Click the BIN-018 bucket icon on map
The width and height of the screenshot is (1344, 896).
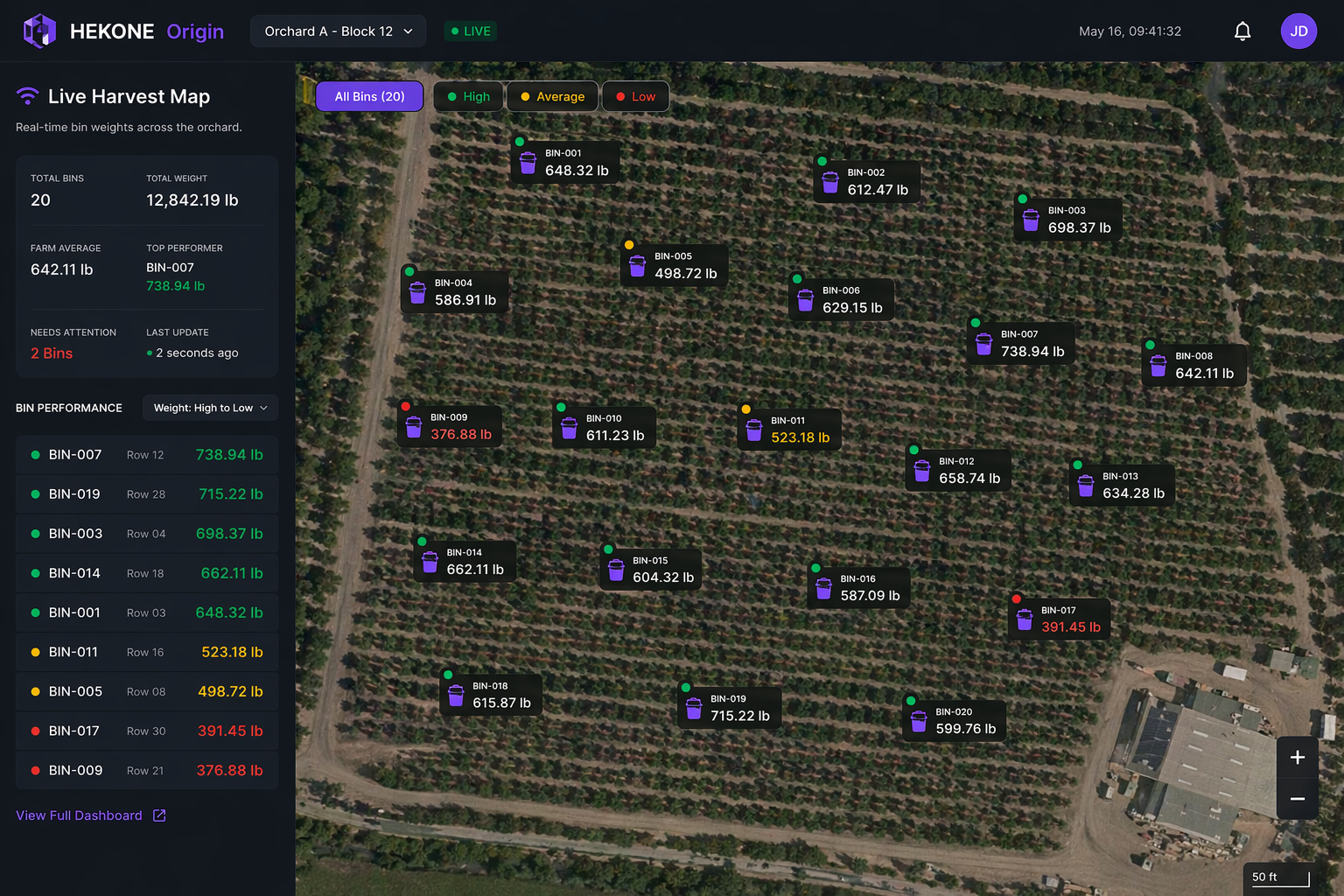click(x=456, y=696)
